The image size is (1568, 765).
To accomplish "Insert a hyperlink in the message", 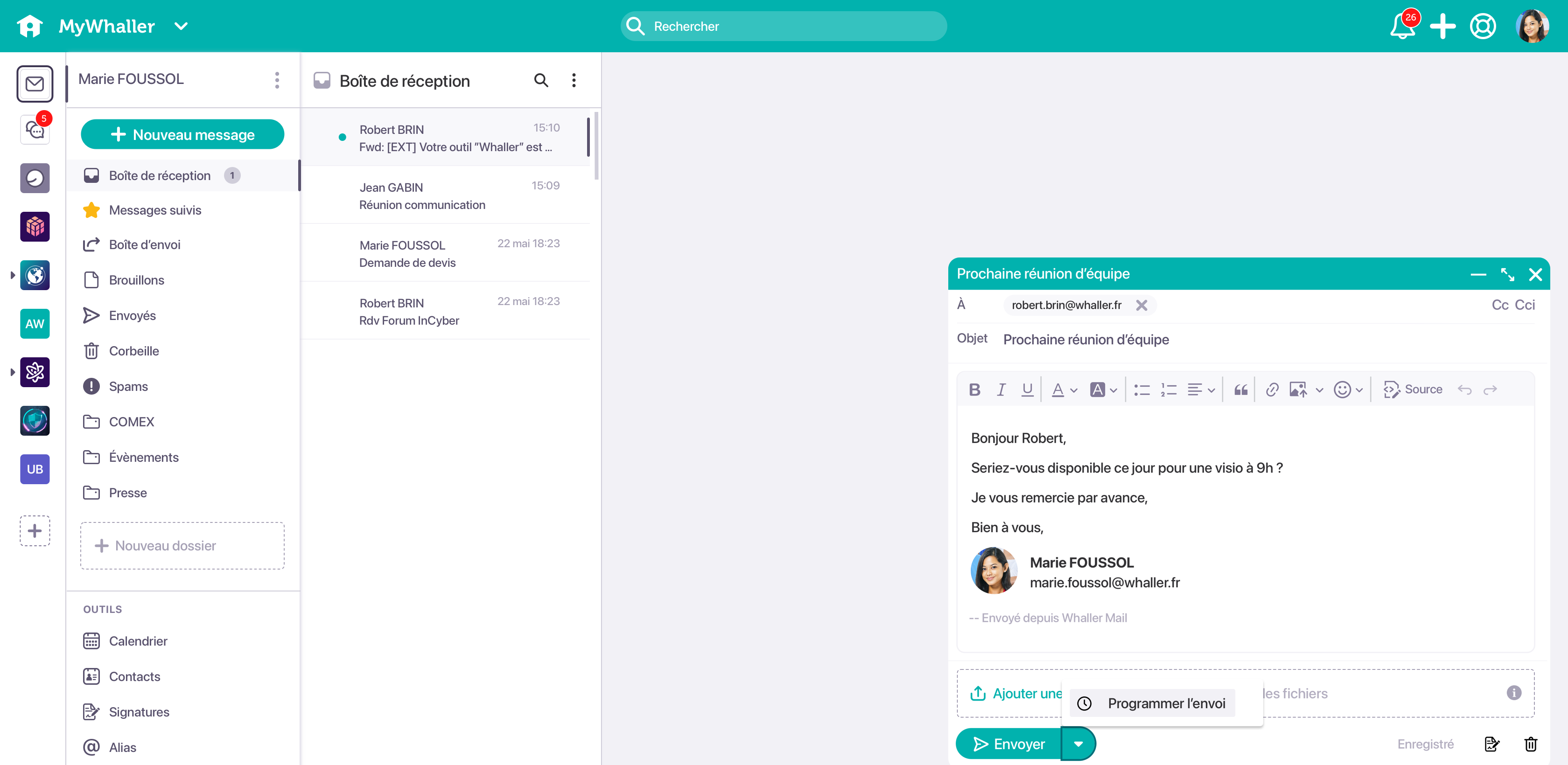I will (1272, 389).
